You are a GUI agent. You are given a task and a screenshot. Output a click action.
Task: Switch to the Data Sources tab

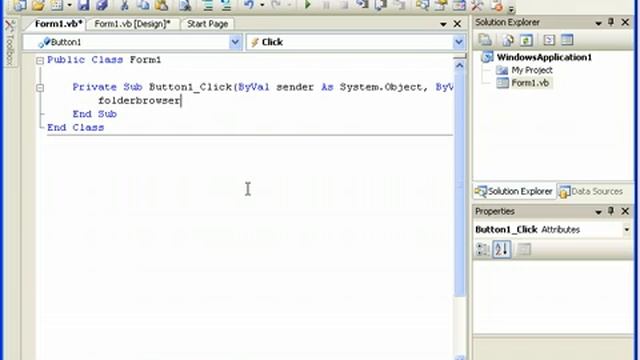pos(591,191)
